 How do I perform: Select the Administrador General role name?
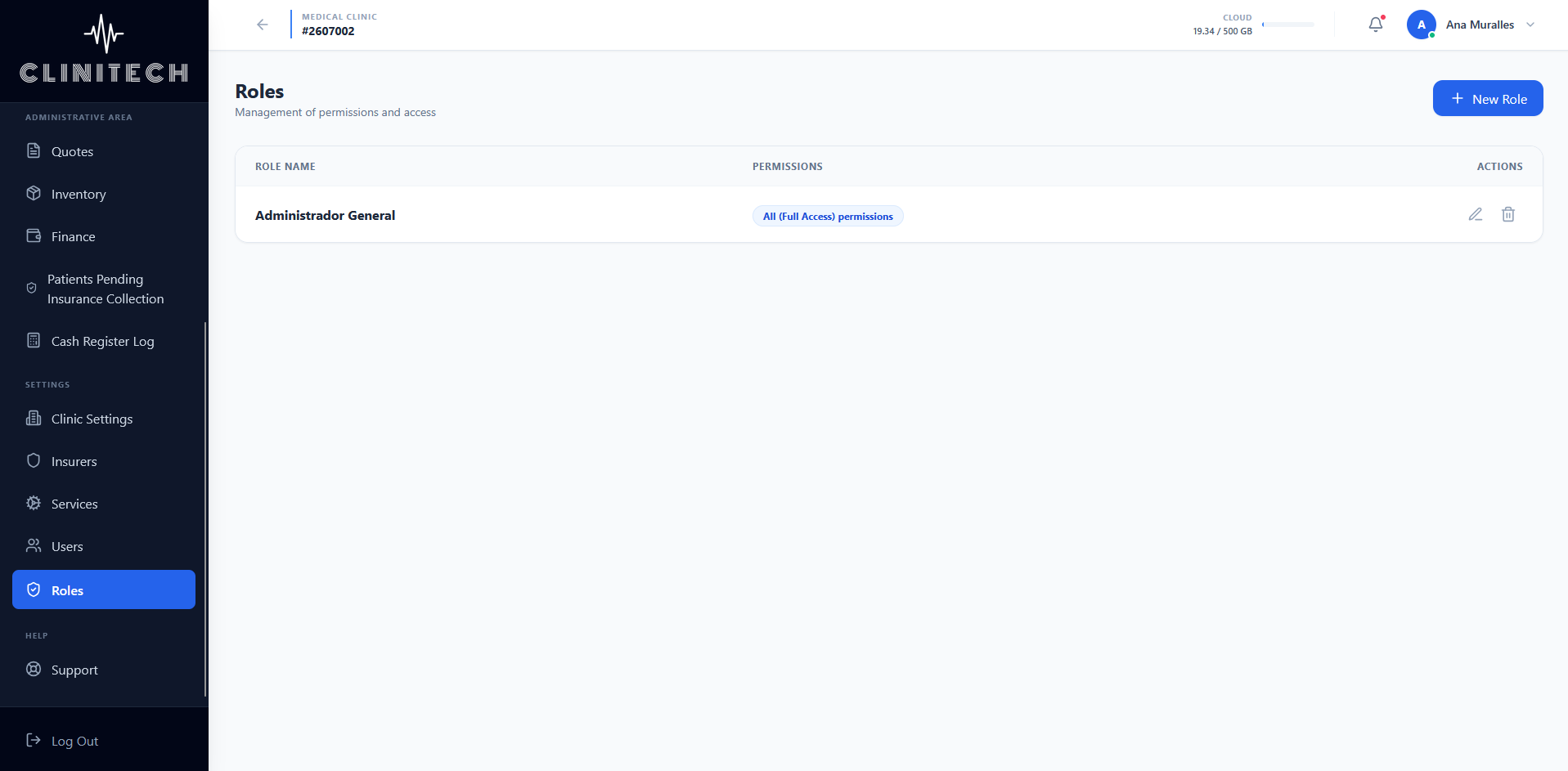pyautogui.click(x=325, y=215)
